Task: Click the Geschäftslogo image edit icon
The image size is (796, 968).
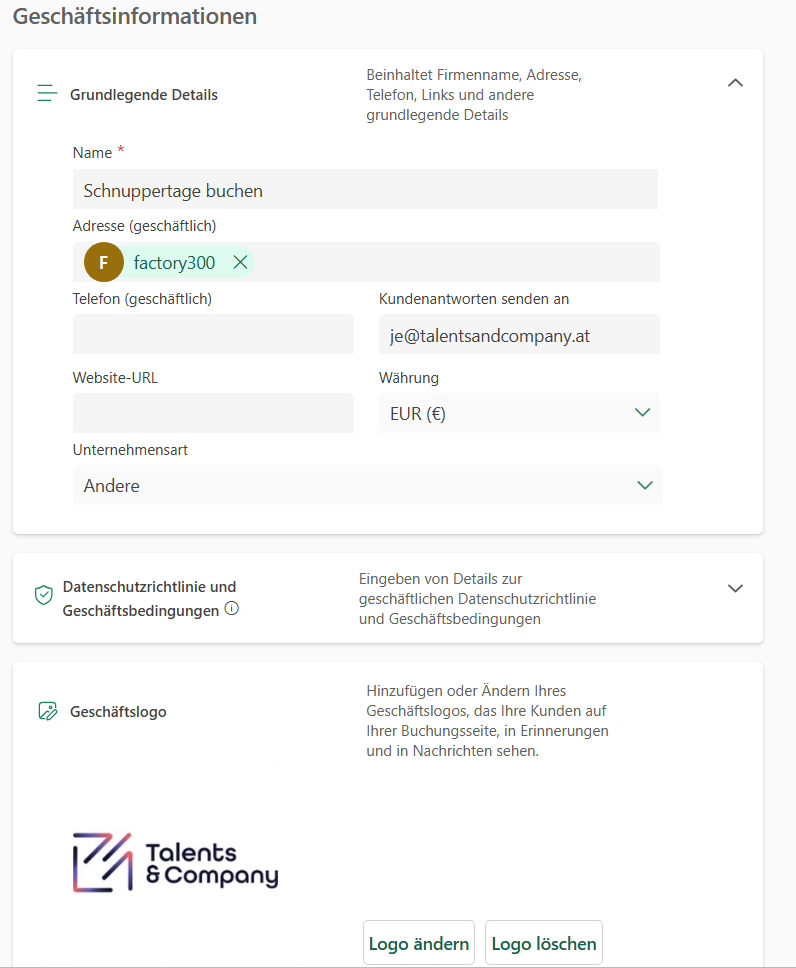Action: tap(47, 711)
